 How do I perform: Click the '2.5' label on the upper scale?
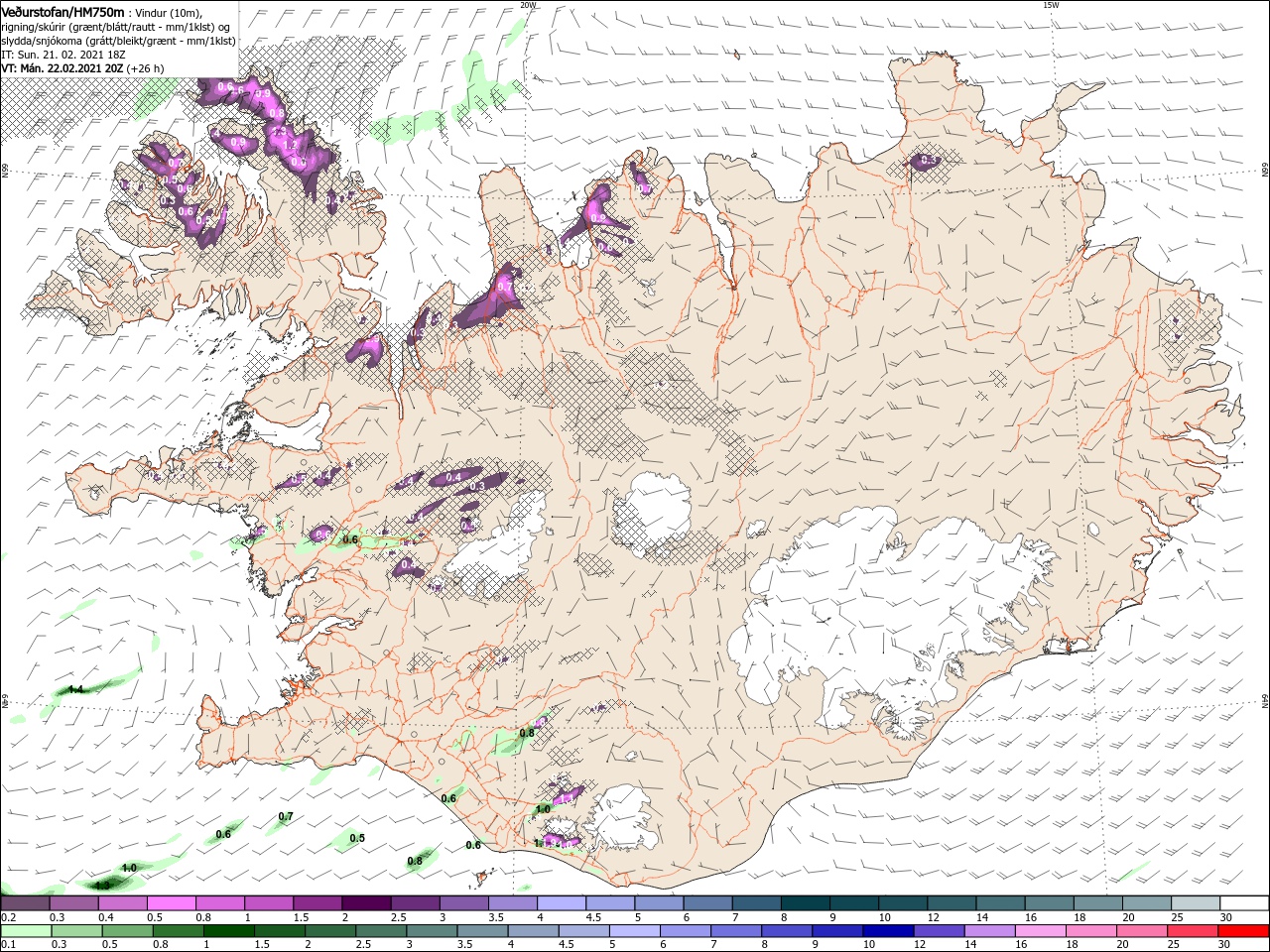point(398,917)
